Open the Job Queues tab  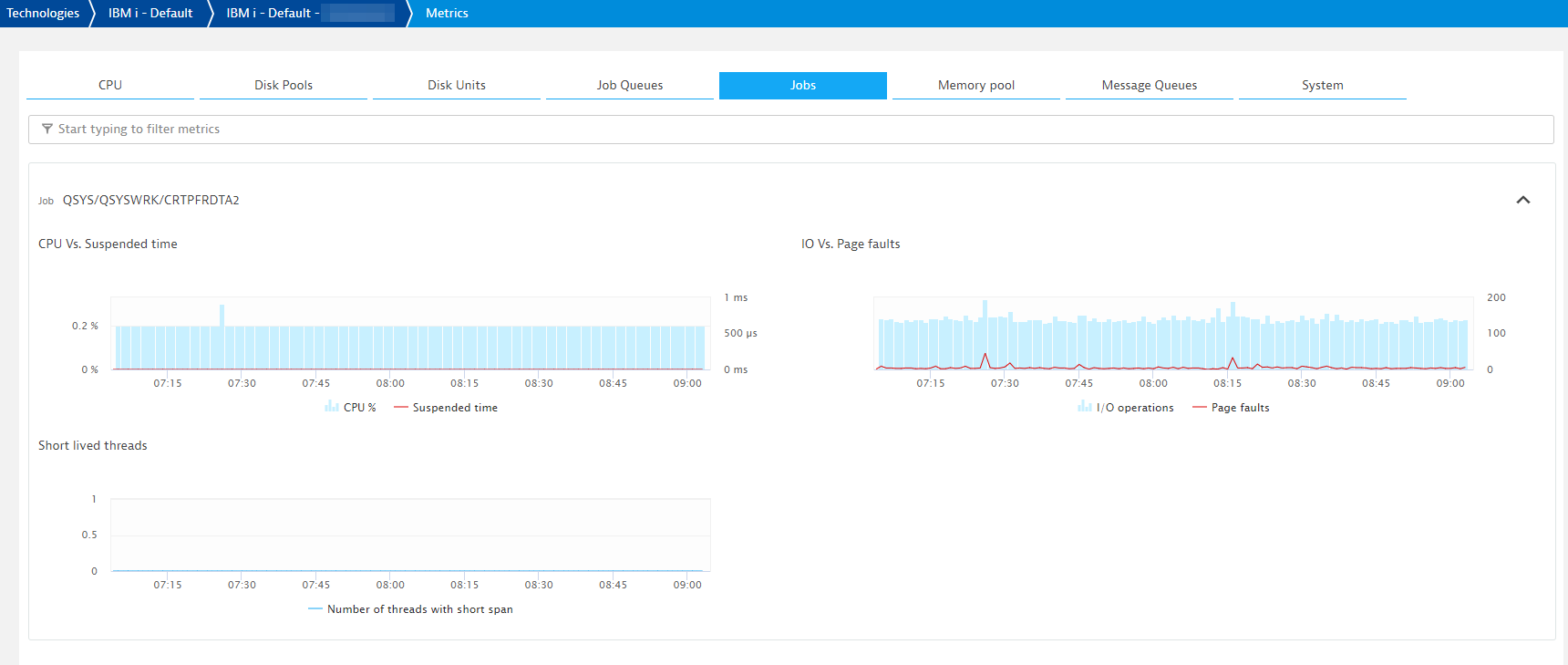coord(630,85)
